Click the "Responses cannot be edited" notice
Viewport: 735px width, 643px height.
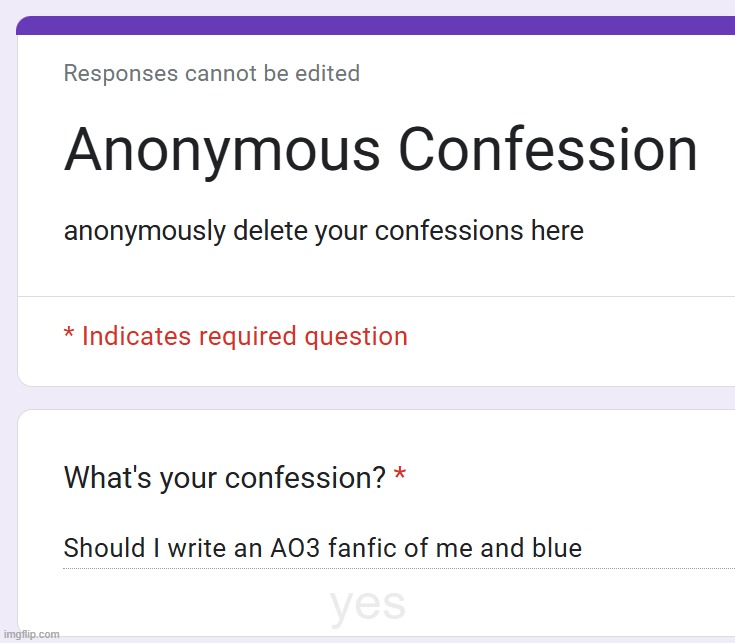coord(211,73)
